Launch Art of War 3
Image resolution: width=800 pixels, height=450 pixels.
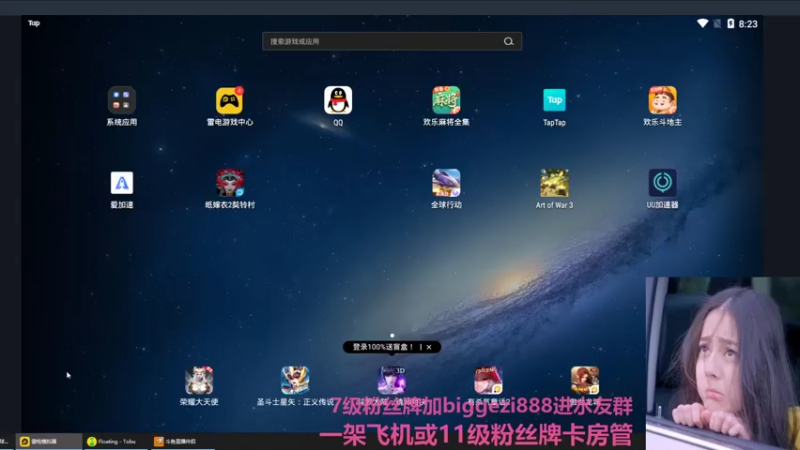point(554,183)
